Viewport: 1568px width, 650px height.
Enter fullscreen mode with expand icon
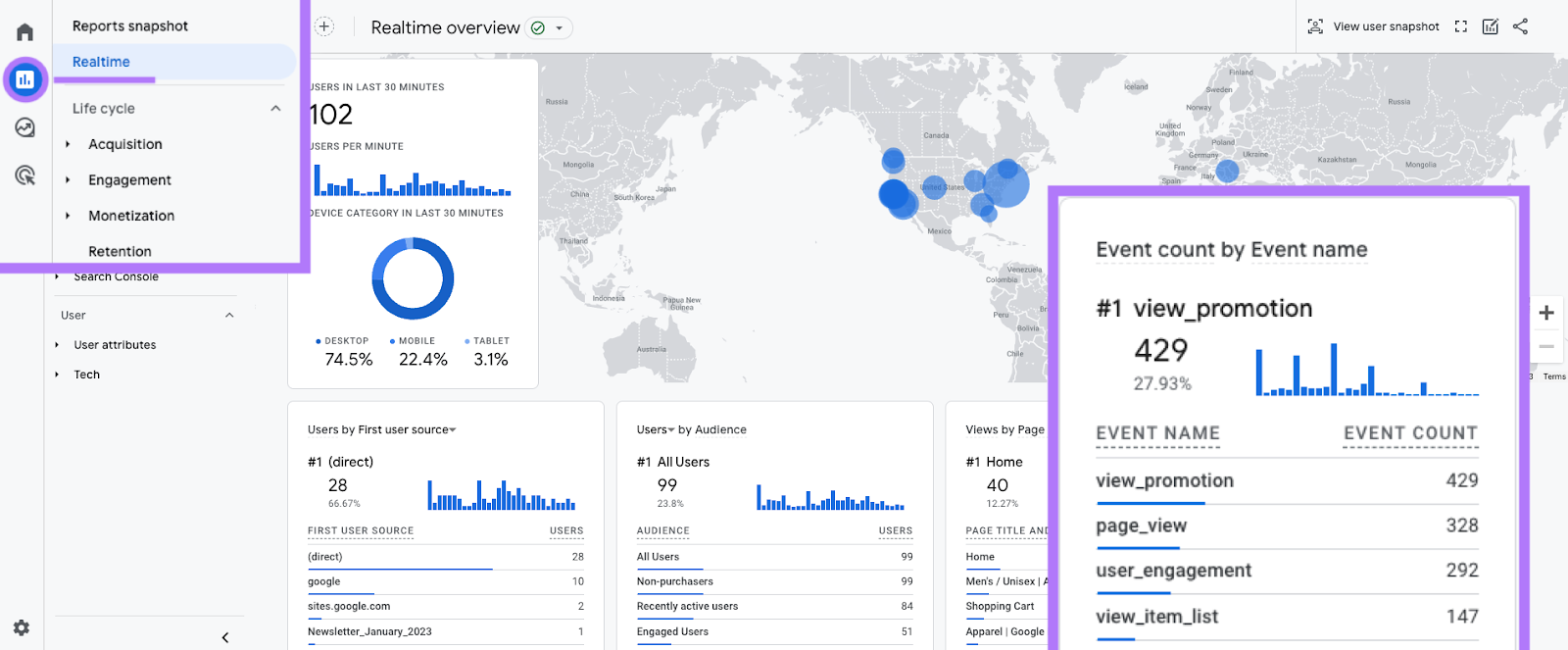point(1460,26)
